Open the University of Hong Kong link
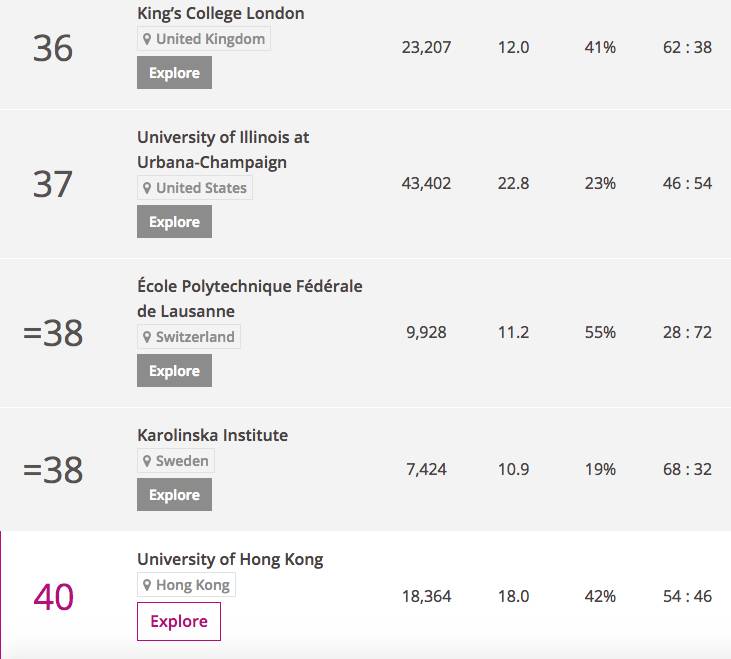Viewport: 731px width, 659px height. [230, 559]
